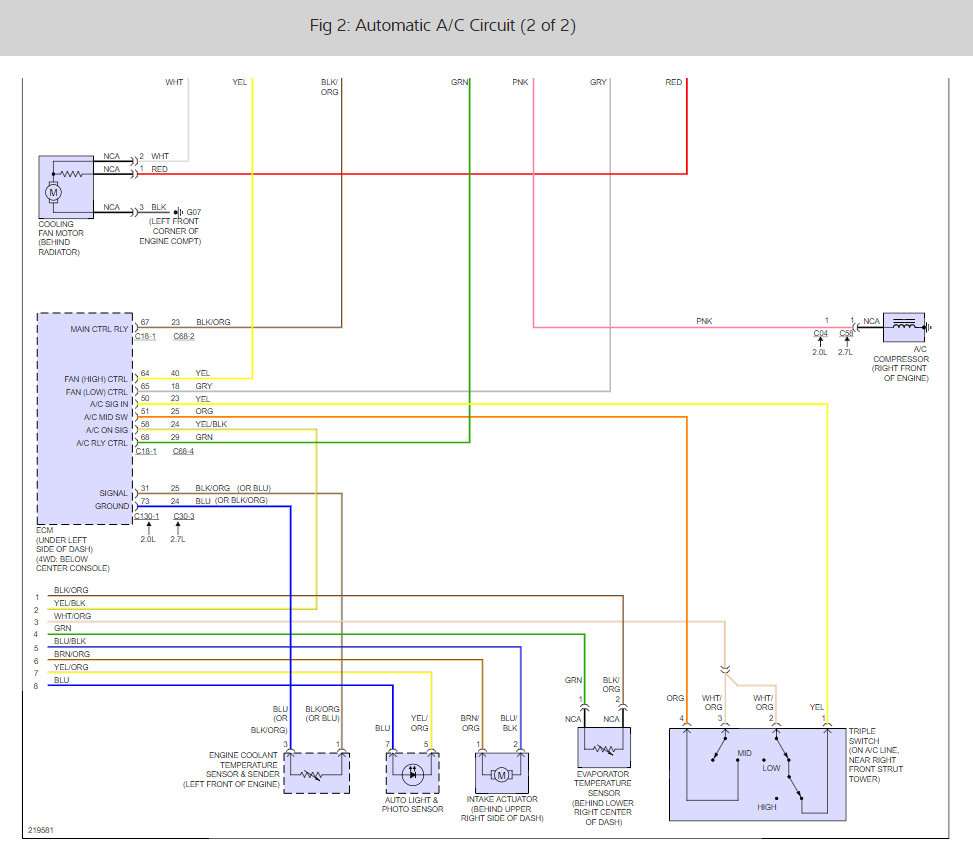The width and height of the screenshot is (973, 855).
Task: Click the 'PNK' label on the compressor wire
Action: (704, 321)
